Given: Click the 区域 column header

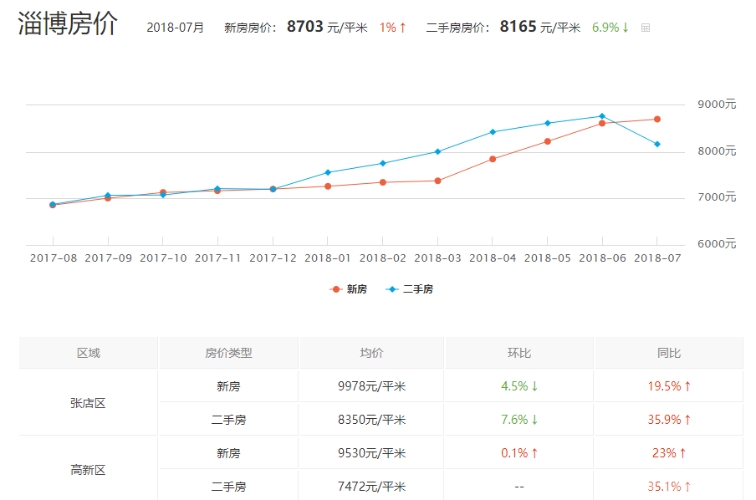Looking at the screenshot, I should pyautogui.click(x=88, y=353).
